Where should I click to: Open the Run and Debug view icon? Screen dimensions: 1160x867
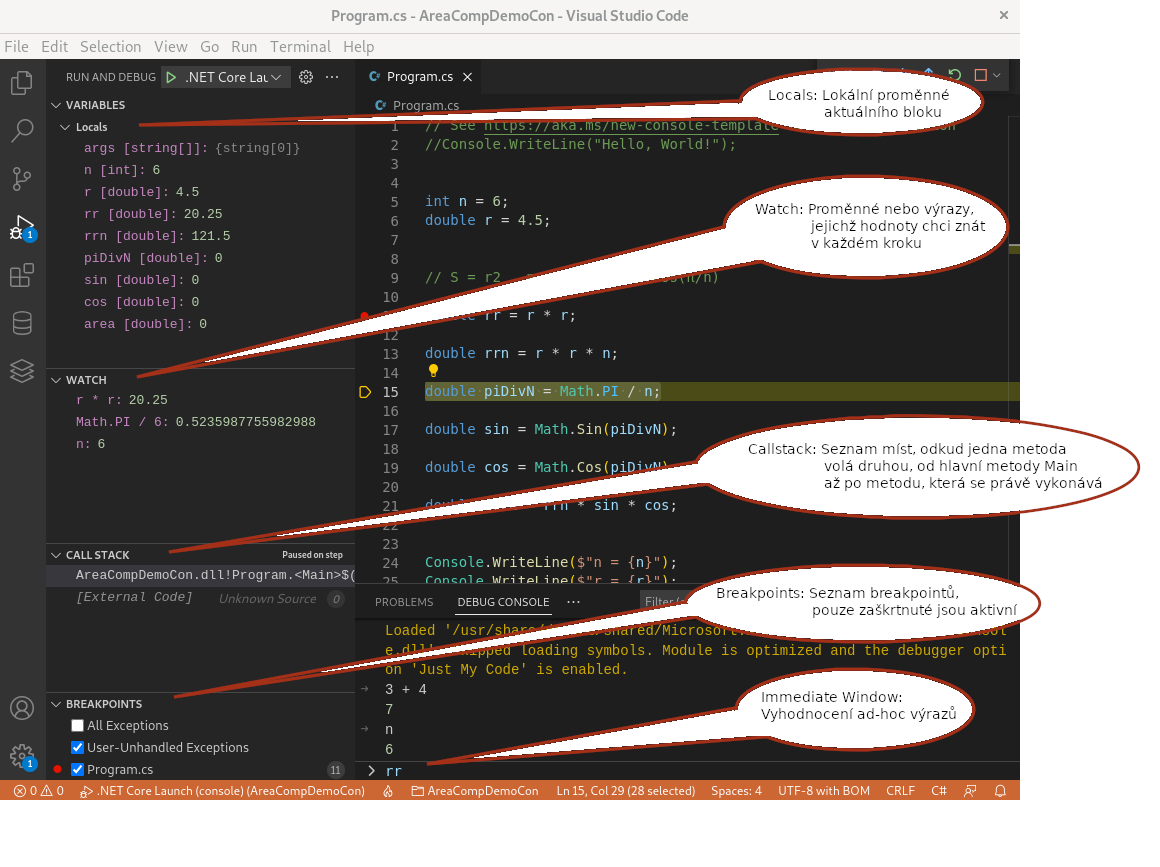[22, 227]
